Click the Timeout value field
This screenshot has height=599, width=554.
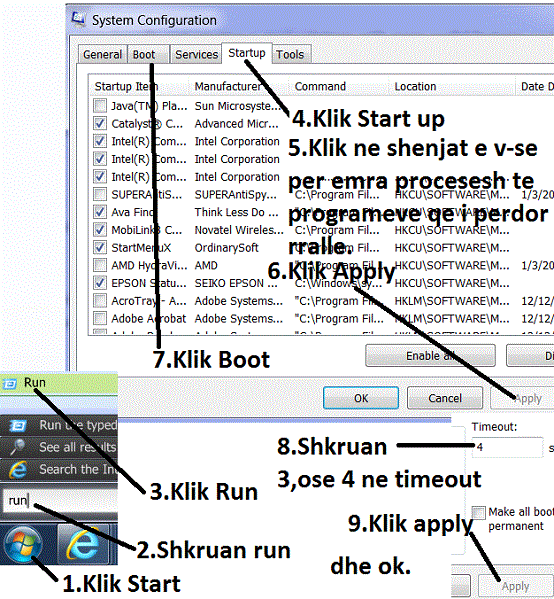[x=508, y=447]
